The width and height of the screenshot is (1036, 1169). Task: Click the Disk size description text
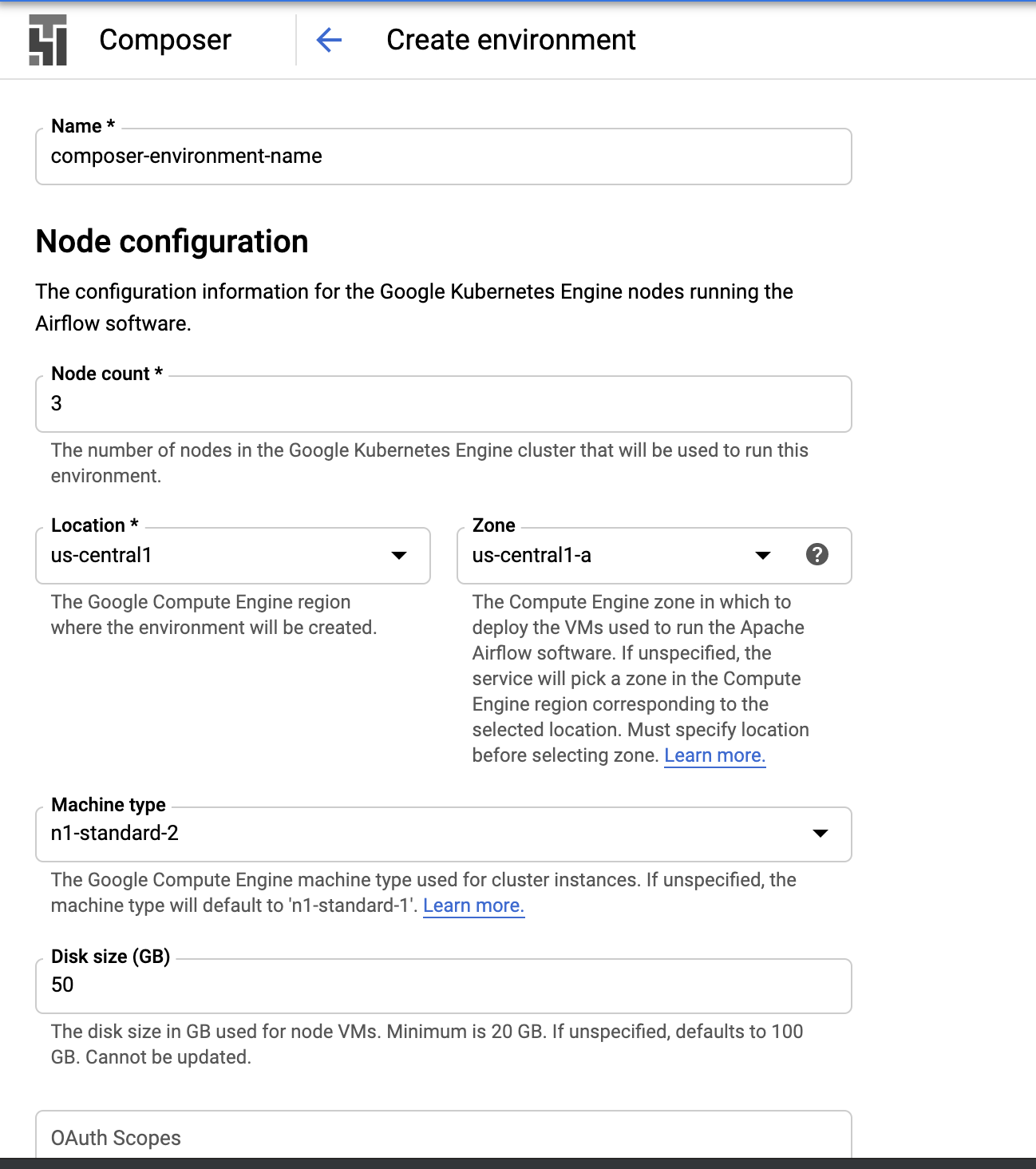tap(427, 1044)
